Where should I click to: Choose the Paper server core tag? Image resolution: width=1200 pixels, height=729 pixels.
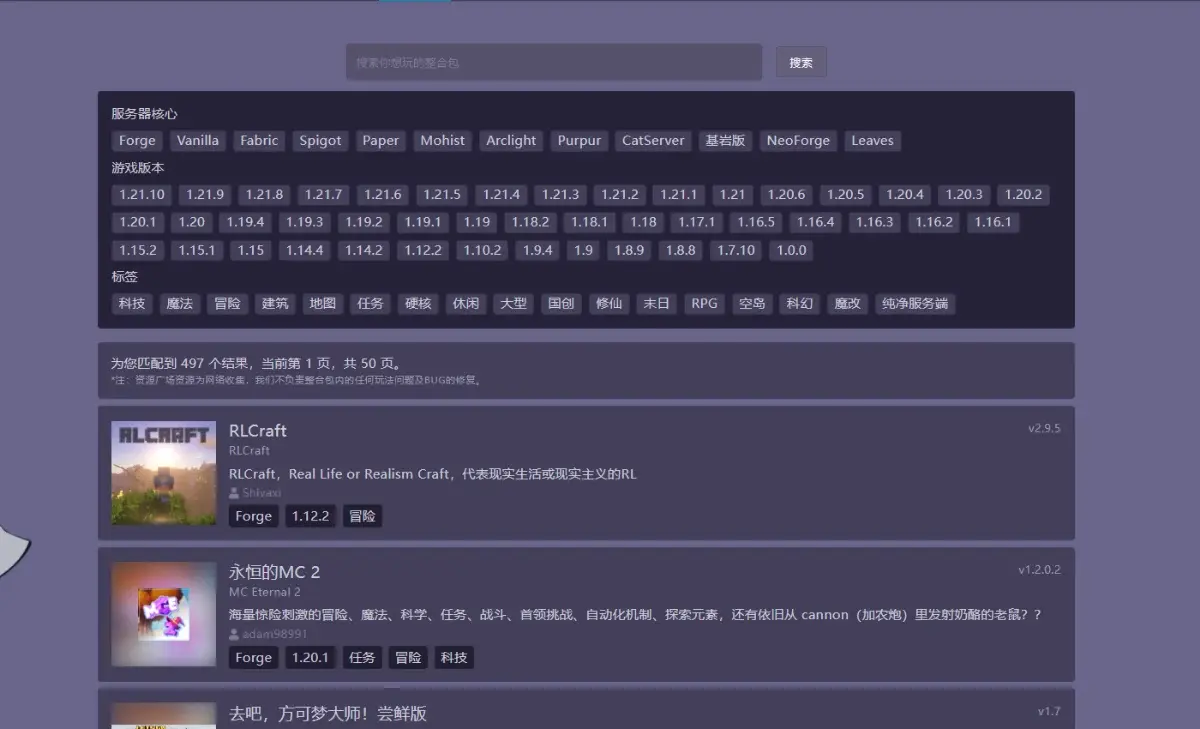(381, 141)
